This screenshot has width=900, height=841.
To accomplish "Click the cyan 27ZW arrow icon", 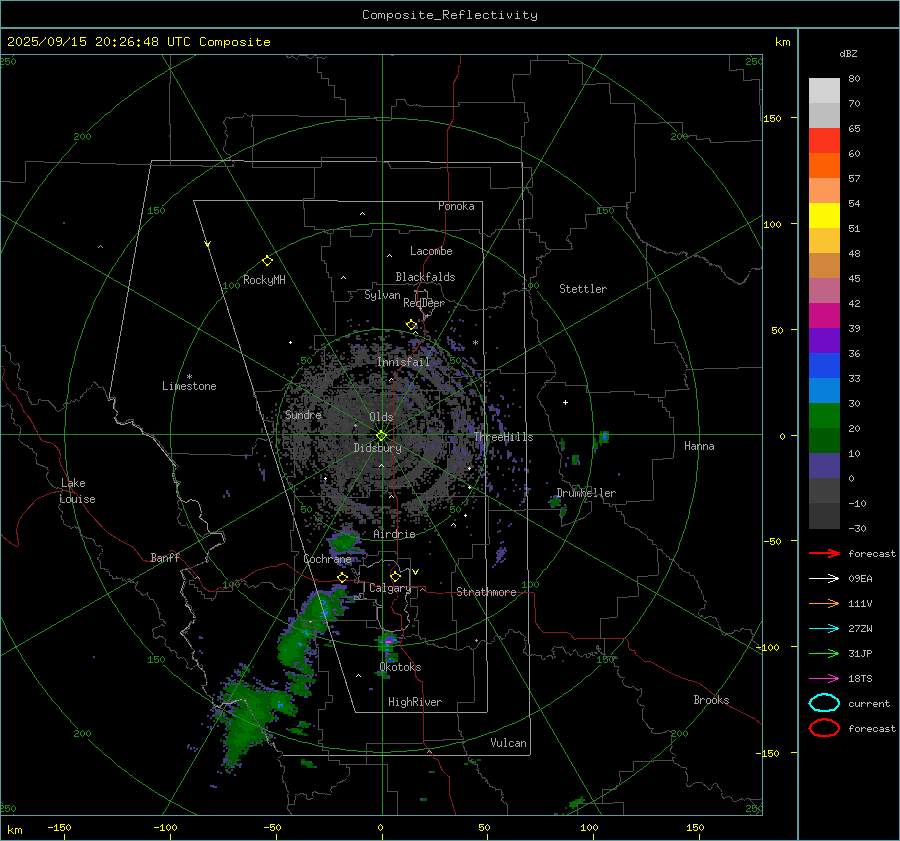I will [x=824, y=629].
